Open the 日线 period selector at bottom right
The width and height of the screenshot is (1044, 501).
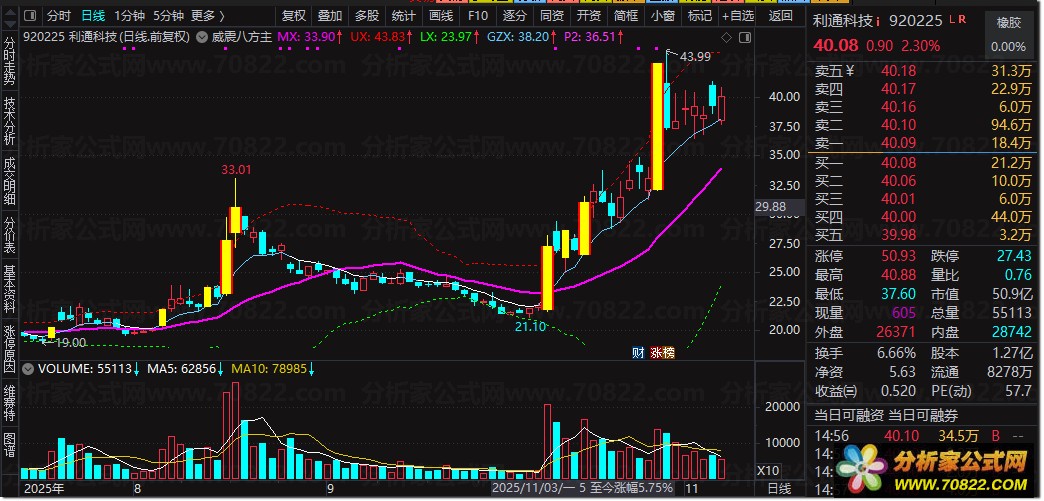point(780,489)
